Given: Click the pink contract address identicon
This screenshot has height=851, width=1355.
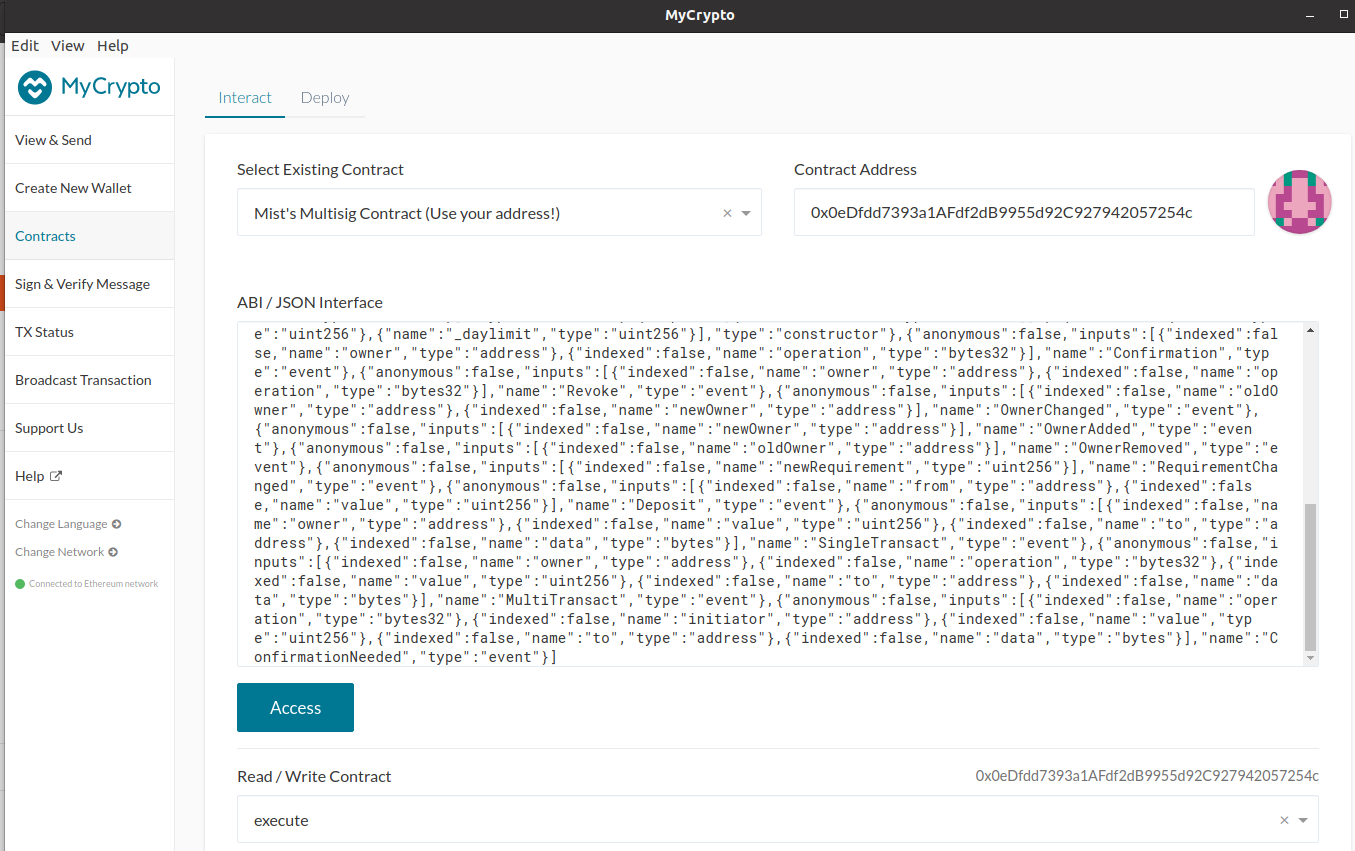Looking at the screenshot, I should tap(1299, 203).
